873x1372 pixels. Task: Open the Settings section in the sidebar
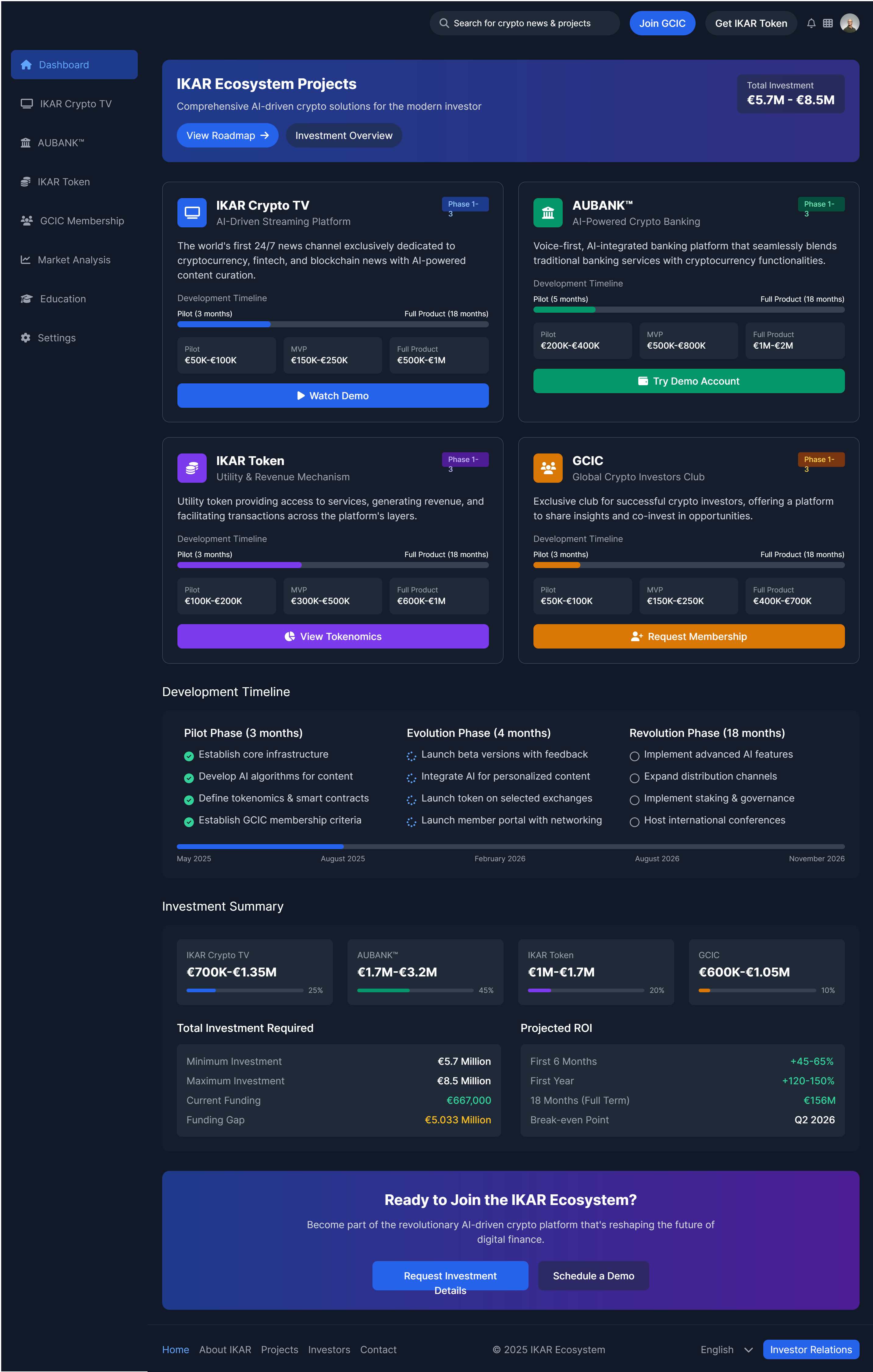click(x=56, y=337)
